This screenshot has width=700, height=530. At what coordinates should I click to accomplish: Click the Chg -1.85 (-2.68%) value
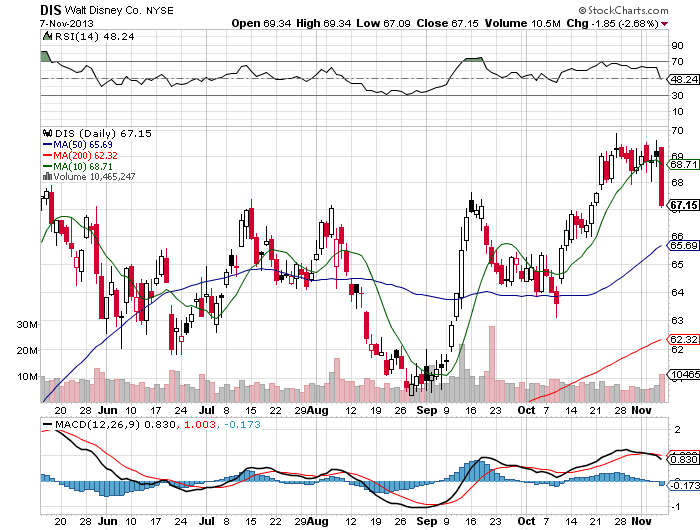coord(612,23)
